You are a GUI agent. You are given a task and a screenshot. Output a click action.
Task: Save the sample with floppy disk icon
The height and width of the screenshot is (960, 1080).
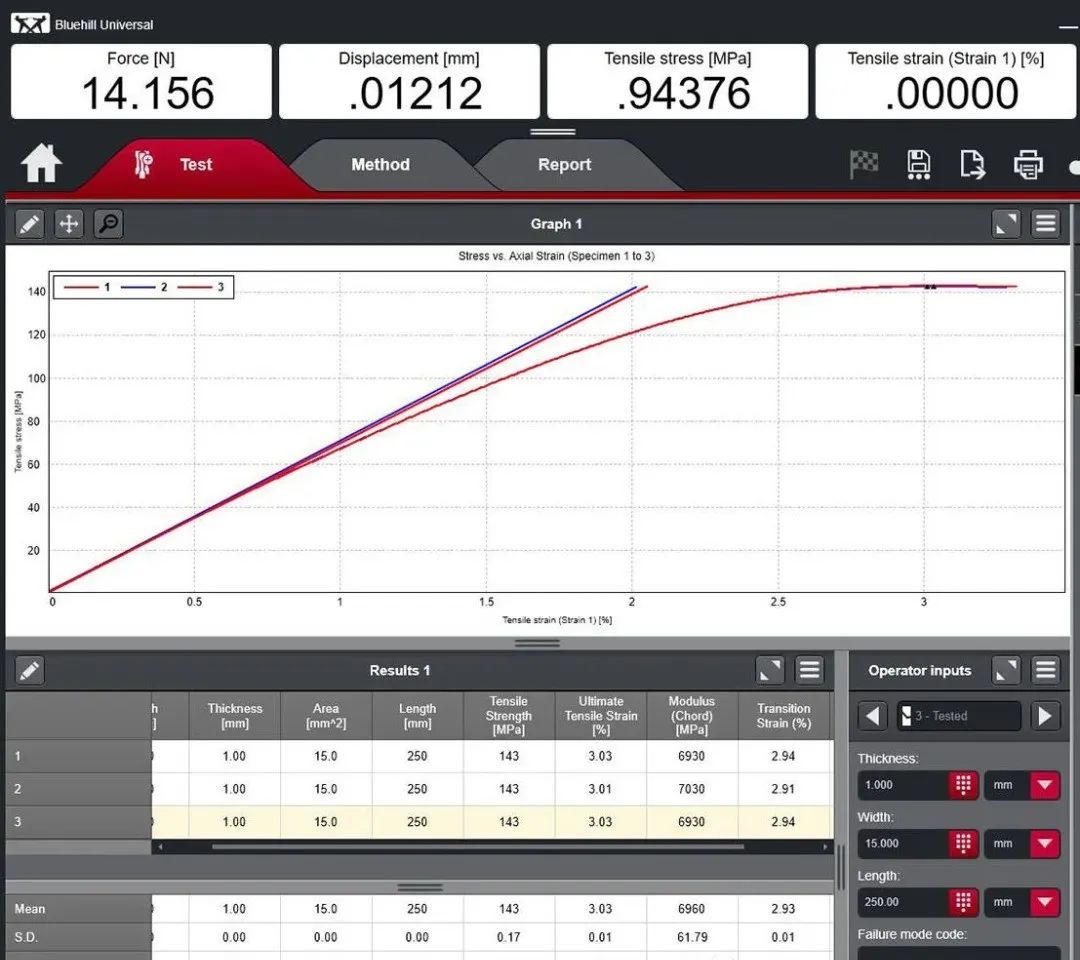point(918,164)
